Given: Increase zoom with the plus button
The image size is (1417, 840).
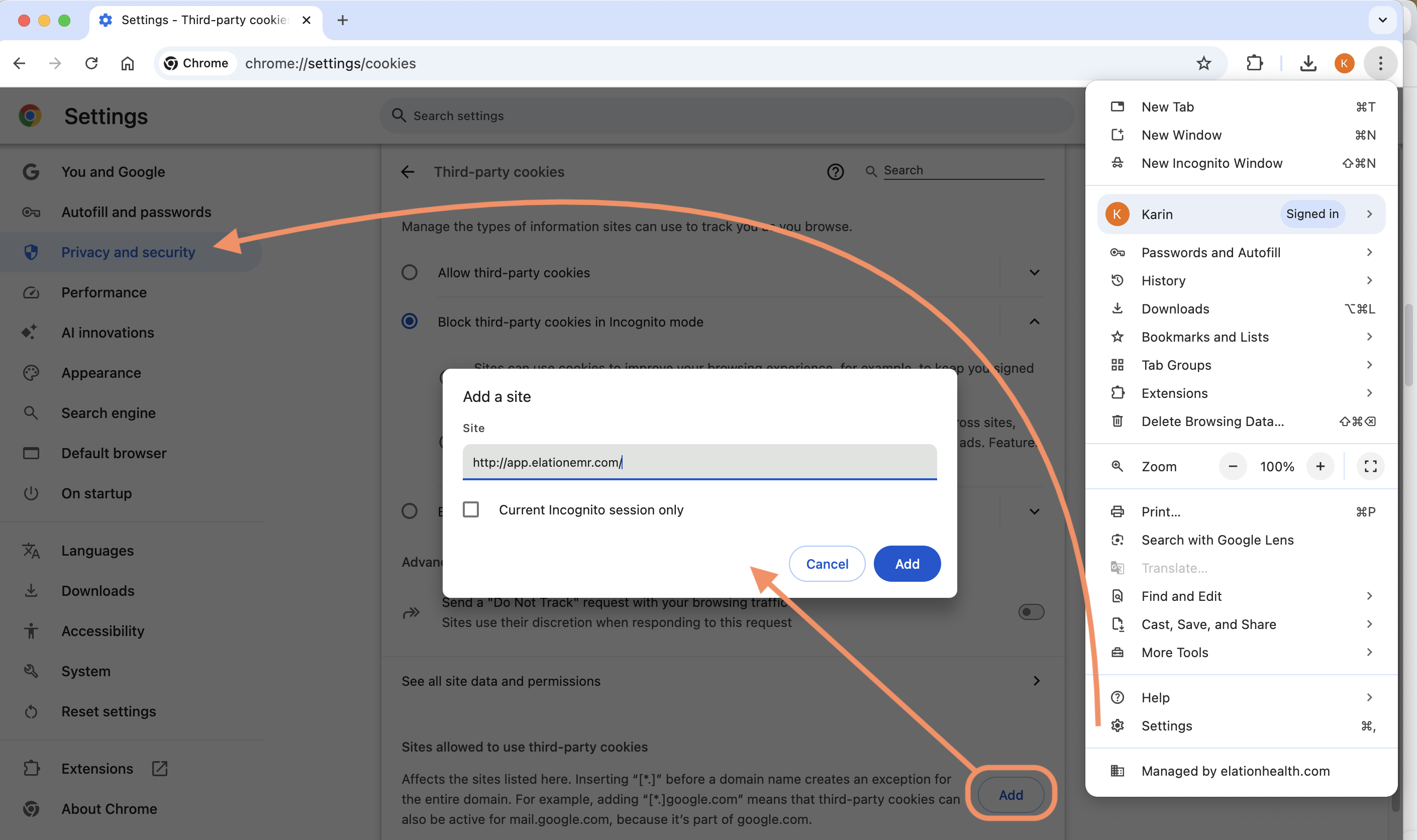Looking at the screenshot, I should pos(1320,466).
